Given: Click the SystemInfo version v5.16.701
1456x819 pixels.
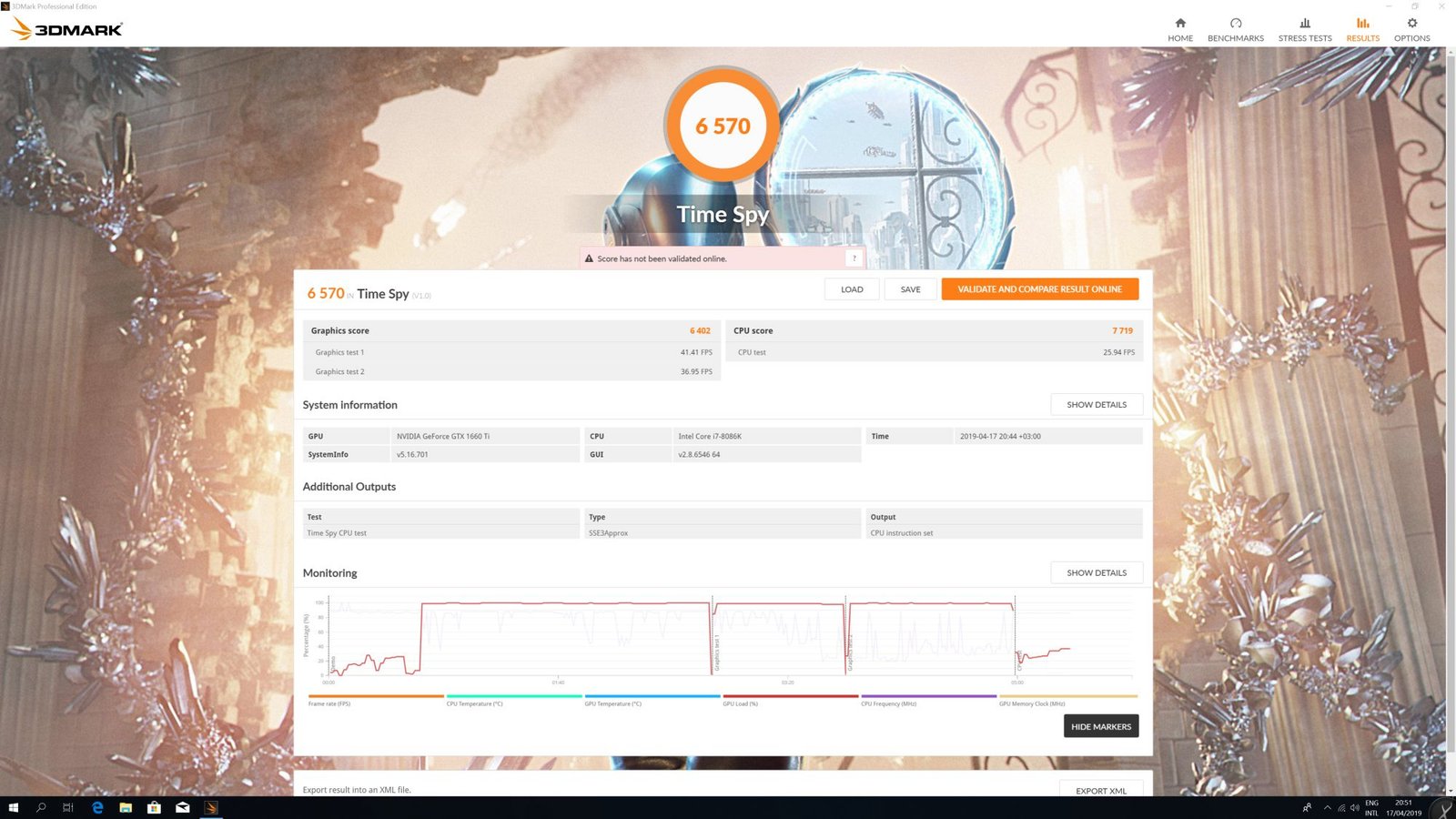Looking at the screenshot, I should [412, 455].
